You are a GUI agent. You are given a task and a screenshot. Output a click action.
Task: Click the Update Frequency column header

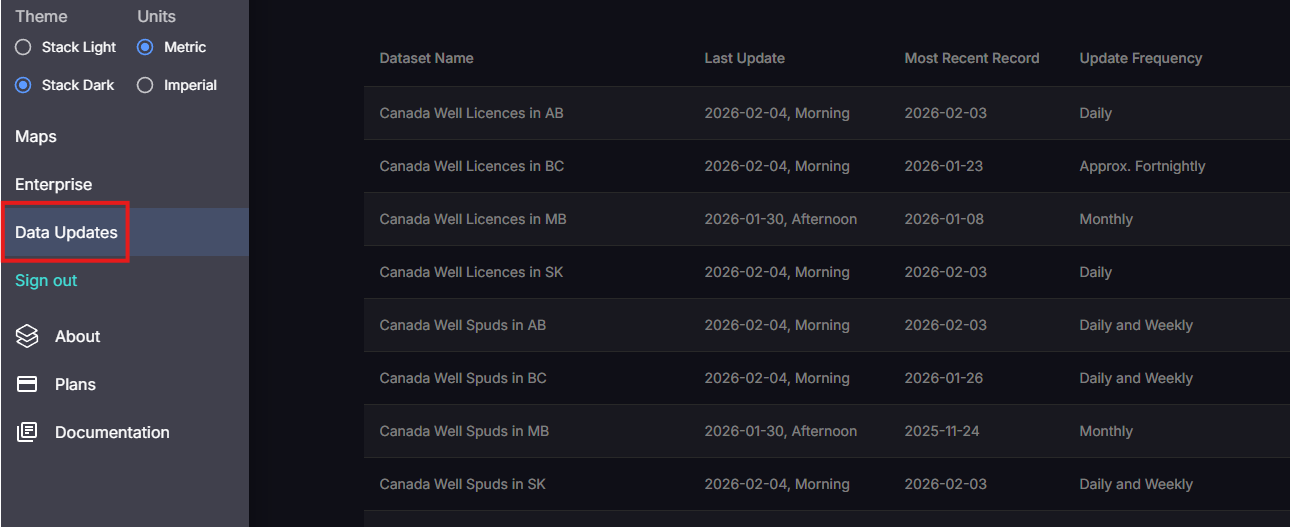click(1140, 58)
